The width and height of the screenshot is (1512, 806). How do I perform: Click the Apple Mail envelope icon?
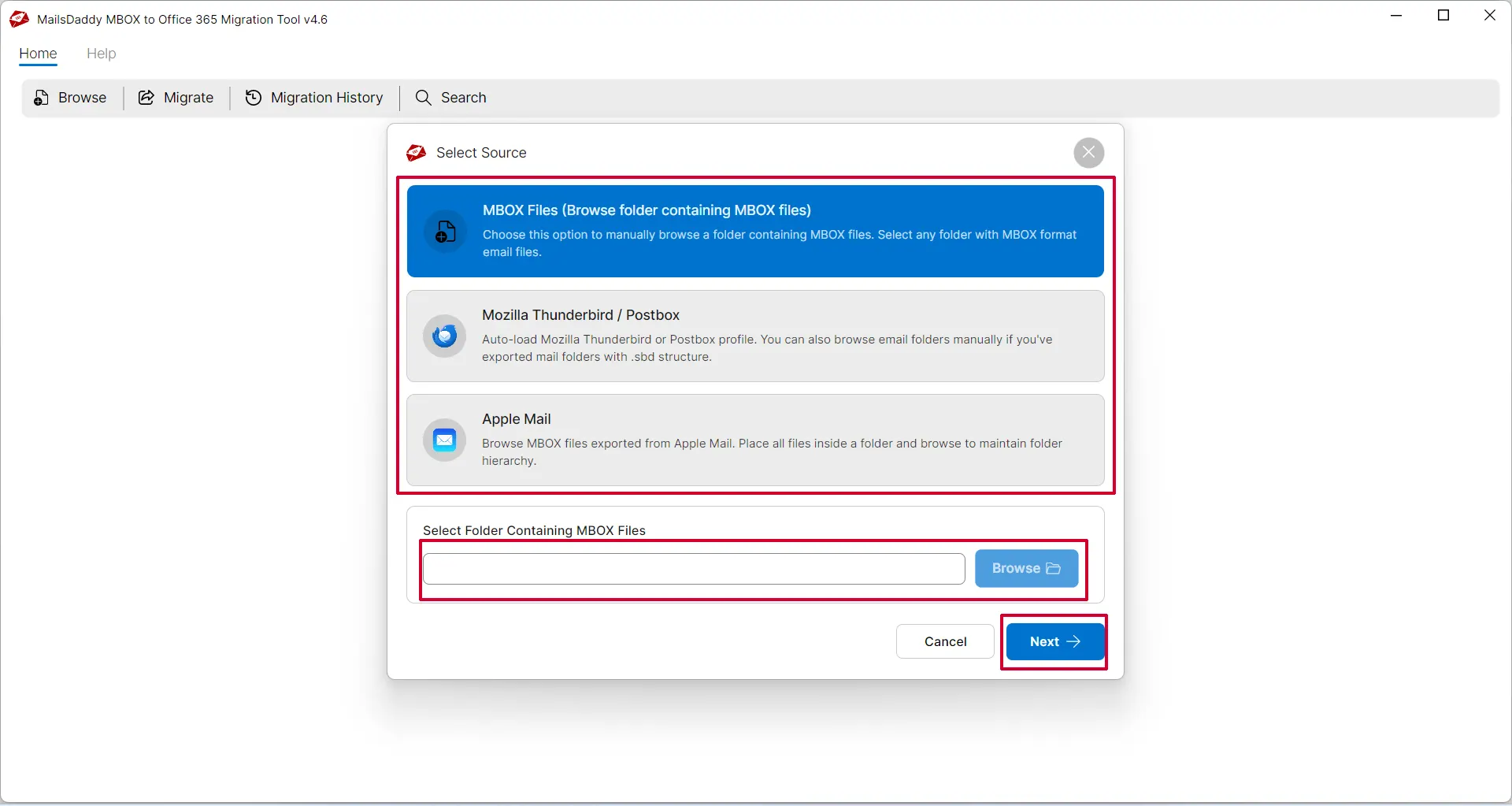[445, 440]
